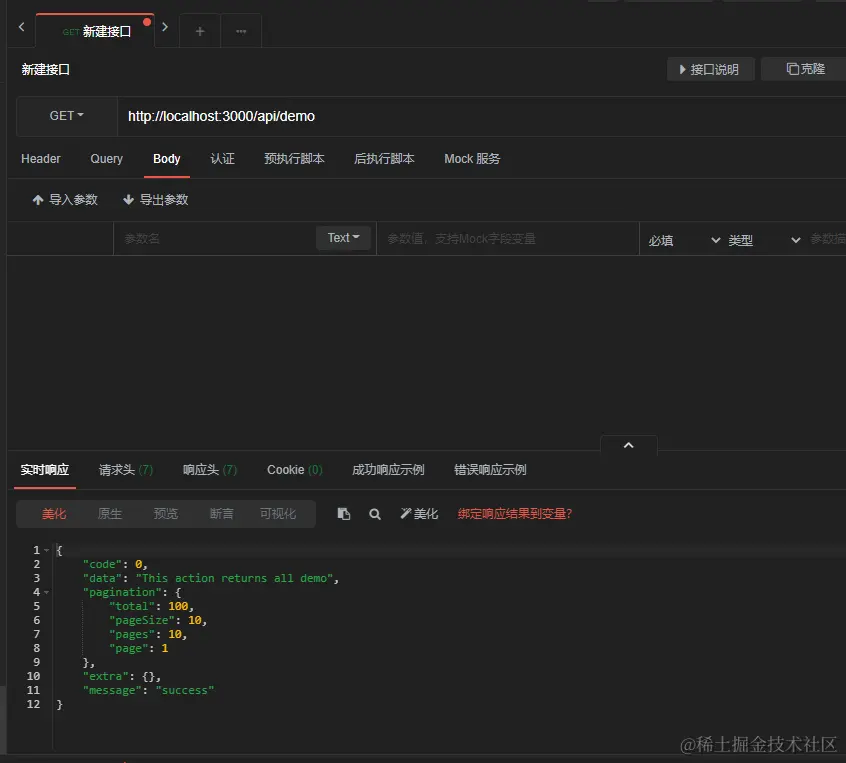The height and width of the screenshot is (763, 846).
Task: Click the parameter value field with Mock hint
Action: click(508, 239)
